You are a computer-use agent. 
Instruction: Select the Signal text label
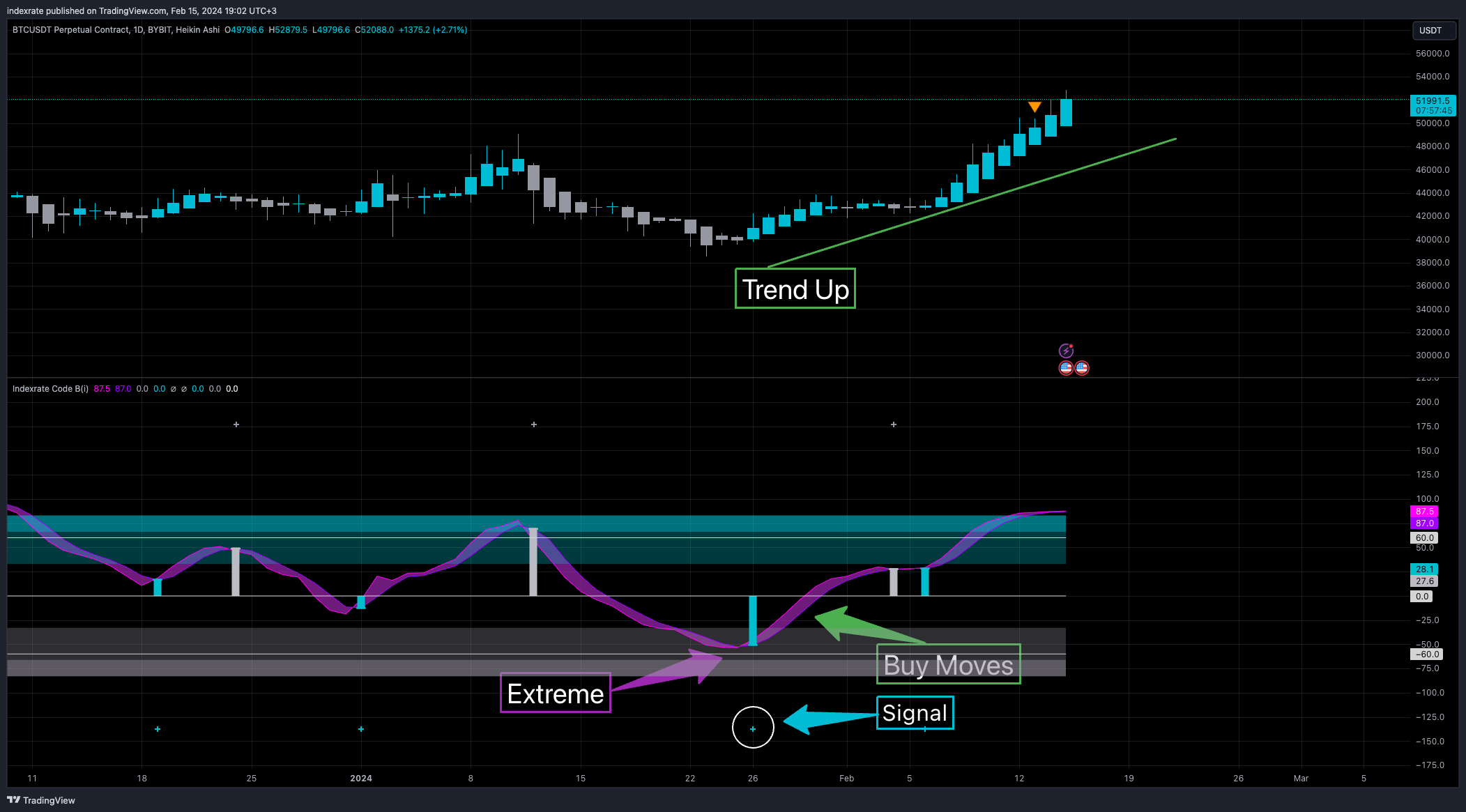(915, 713)
